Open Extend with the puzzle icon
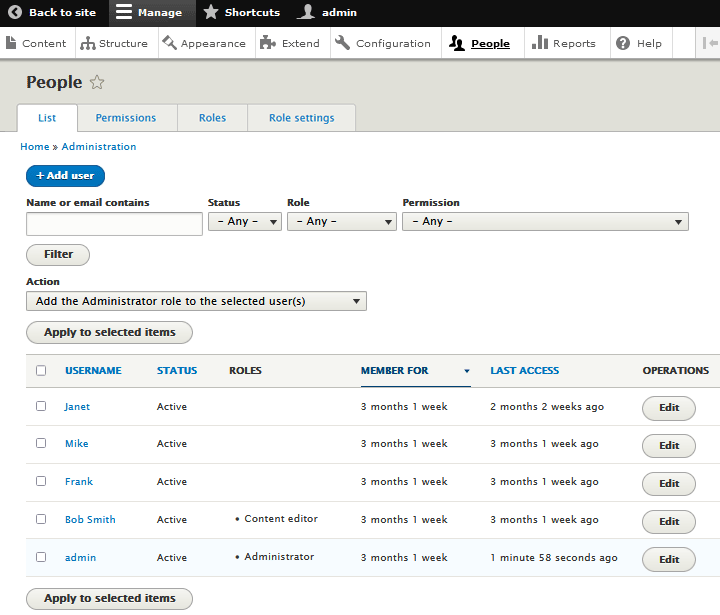 (268, 43)
